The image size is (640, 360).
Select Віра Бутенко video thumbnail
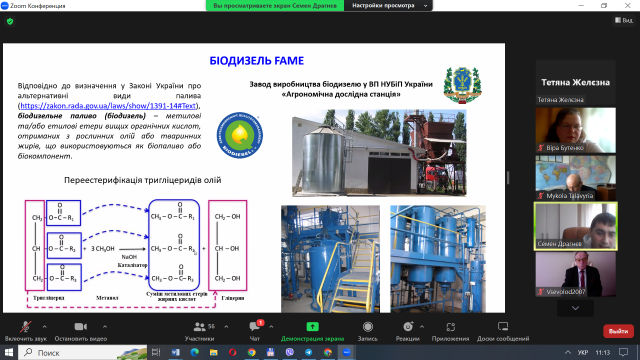click(576, 130)
